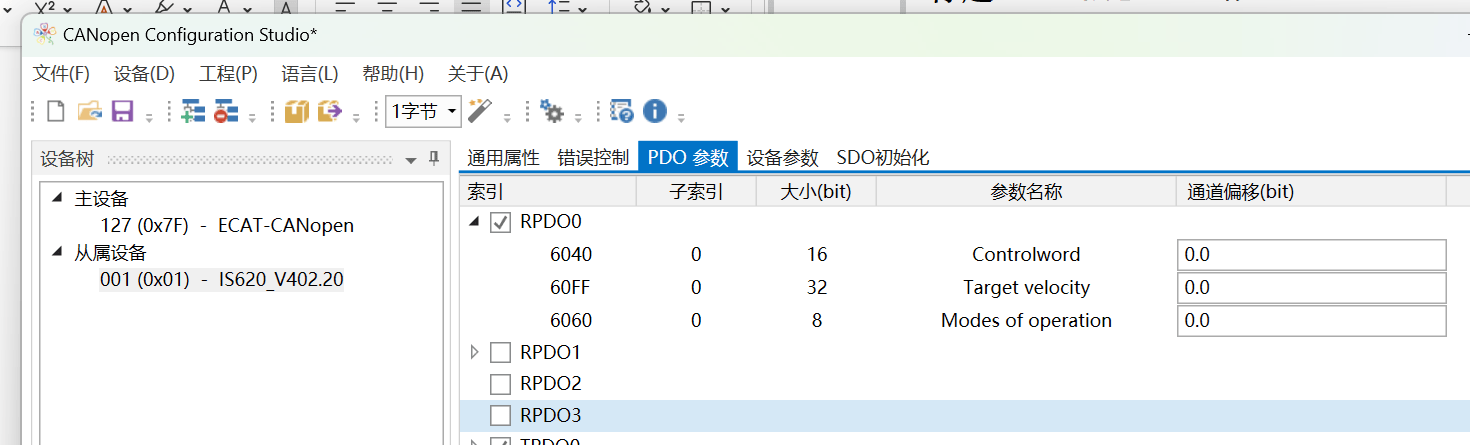
Task: Click the Modes of operation parameter name
Action: pos(1026,321)
